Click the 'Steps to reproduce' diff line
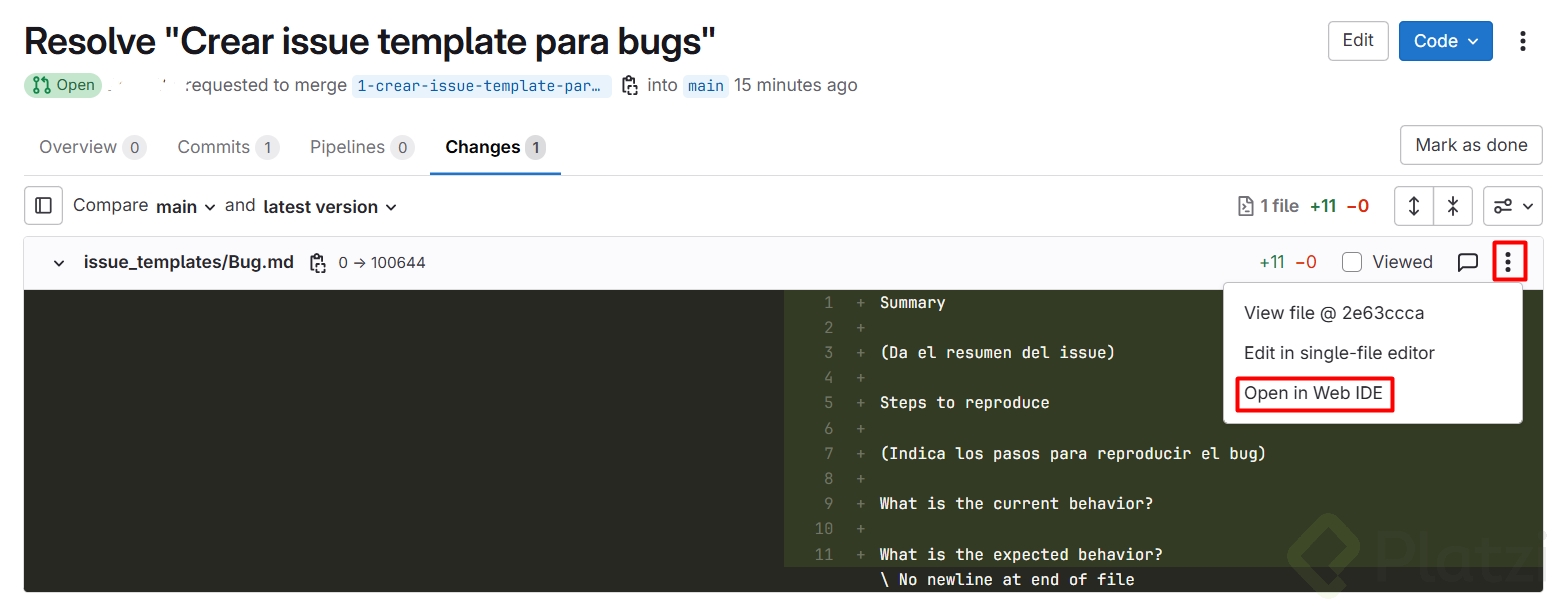This screenshot has width=1563, height=606. 964,403
